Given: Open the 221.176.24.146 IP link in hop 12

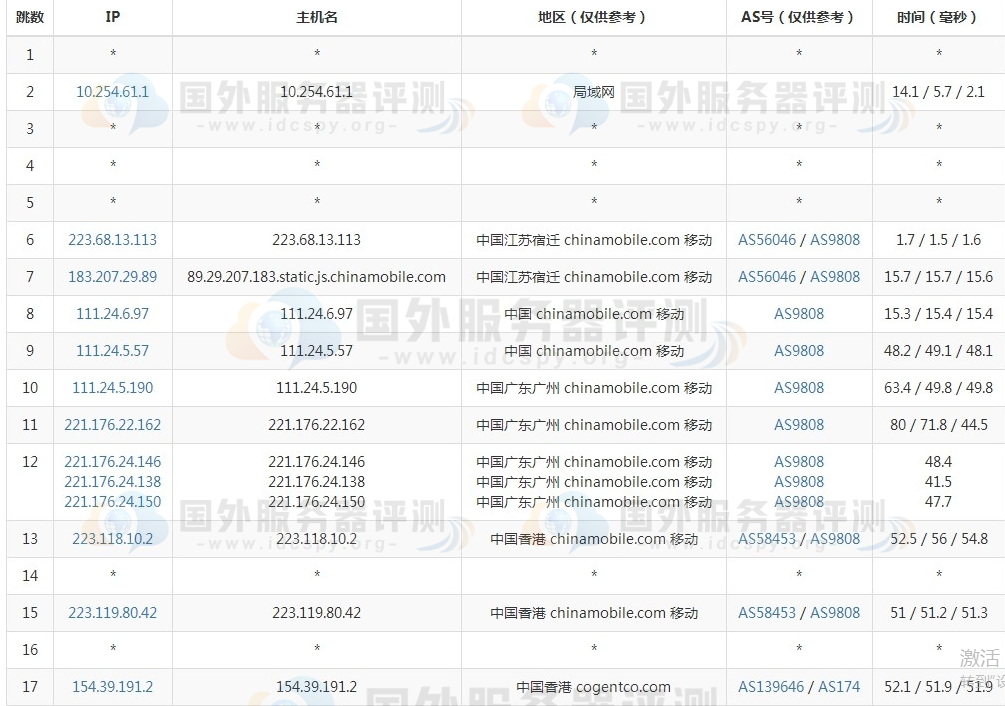Looking at the screenshot, I should coord(112,462).
